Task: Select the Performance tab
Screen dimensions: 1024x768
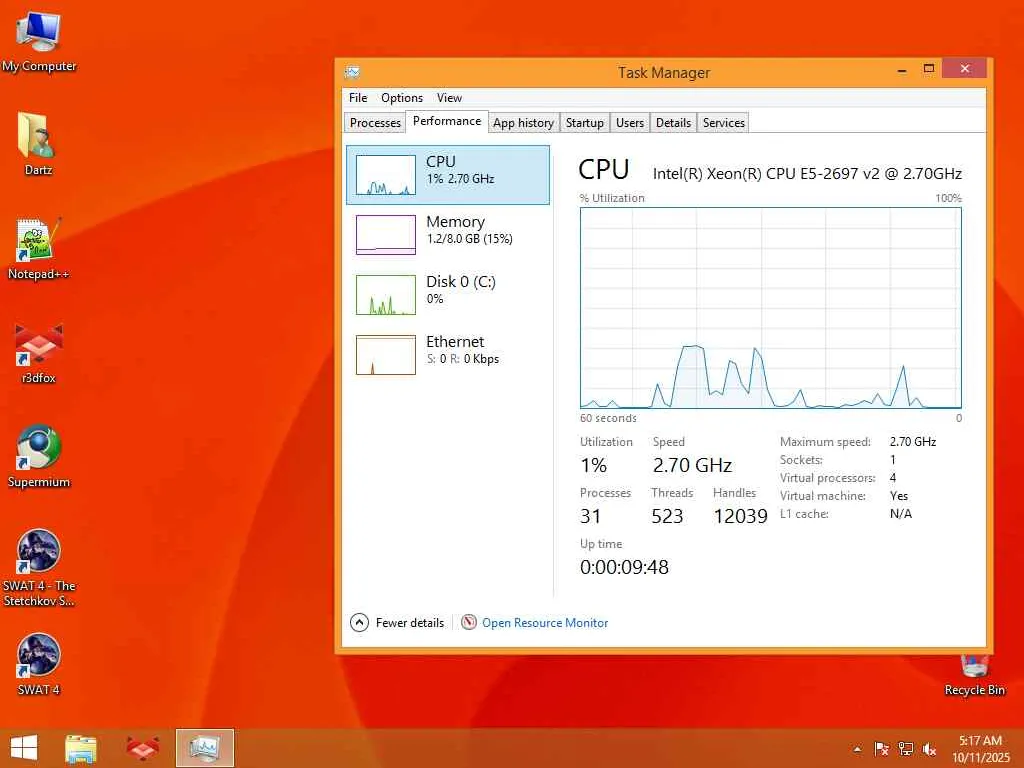Action: point(447,121)
